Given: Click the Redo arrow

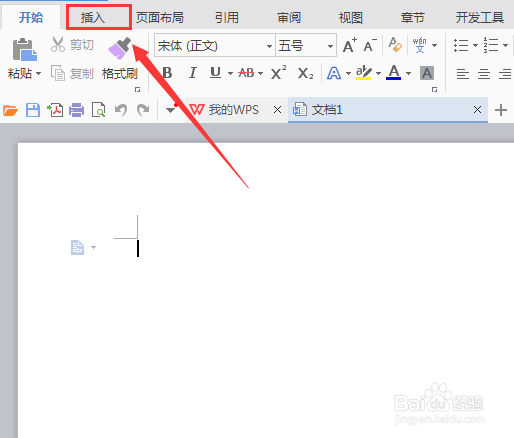Looking at the screenshot, I should (x=143, y=110).
